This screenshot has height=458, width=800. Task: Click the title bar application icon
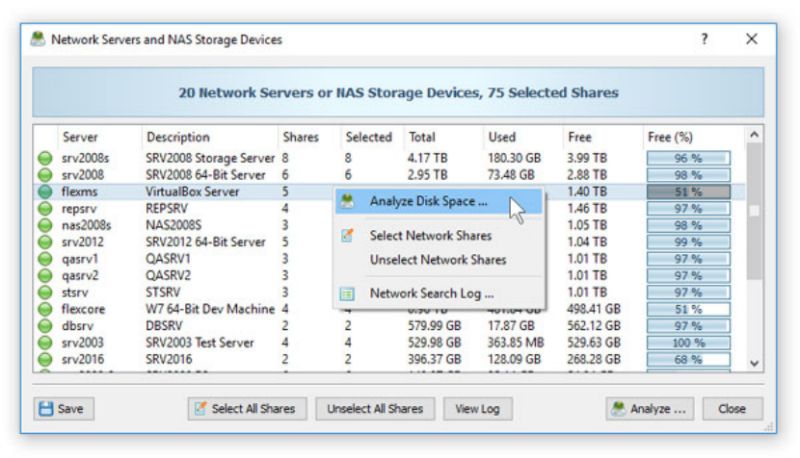[x=38, y=40]
